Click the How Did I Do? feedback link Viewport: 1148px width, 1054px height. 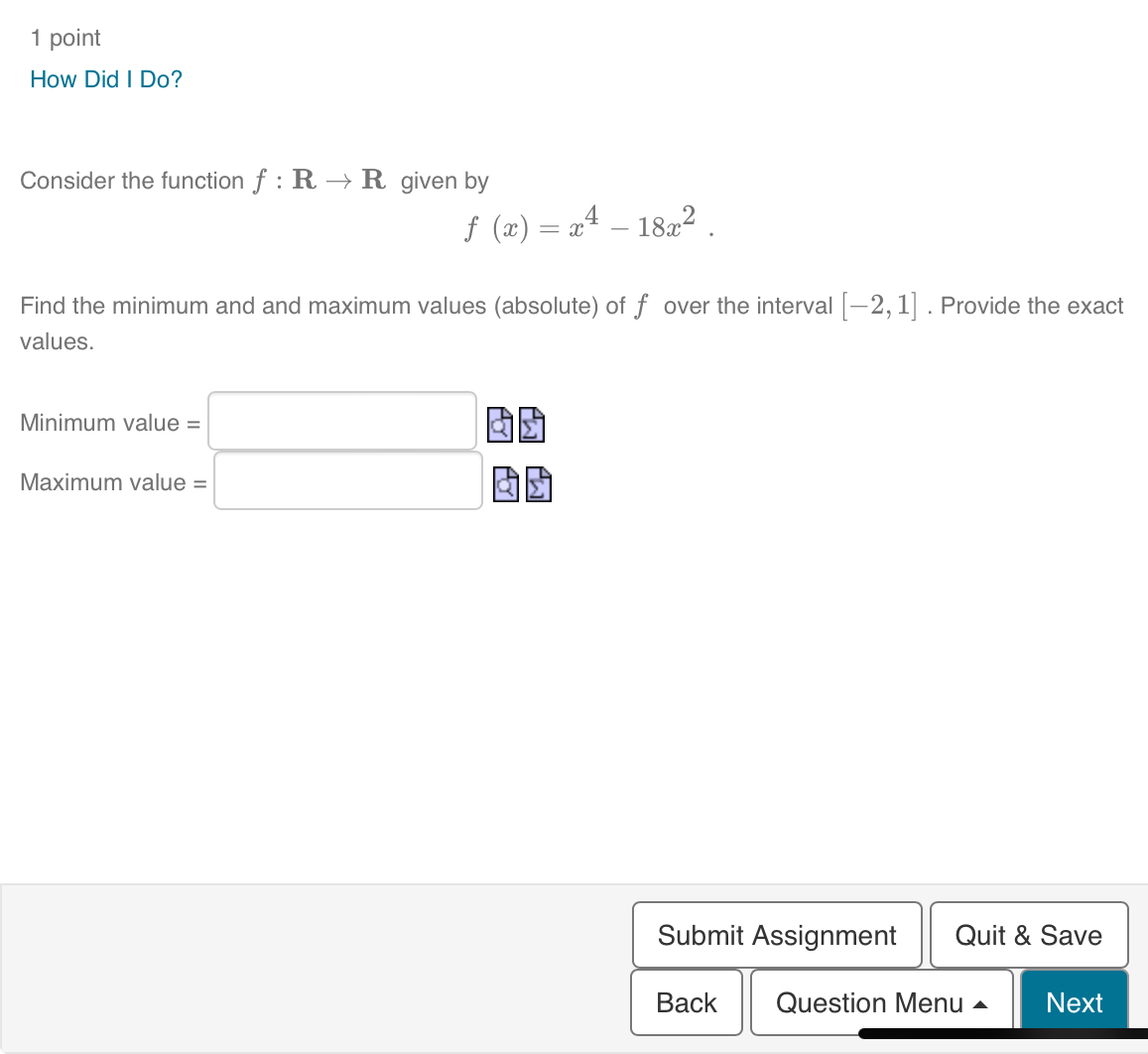[106, 79]
